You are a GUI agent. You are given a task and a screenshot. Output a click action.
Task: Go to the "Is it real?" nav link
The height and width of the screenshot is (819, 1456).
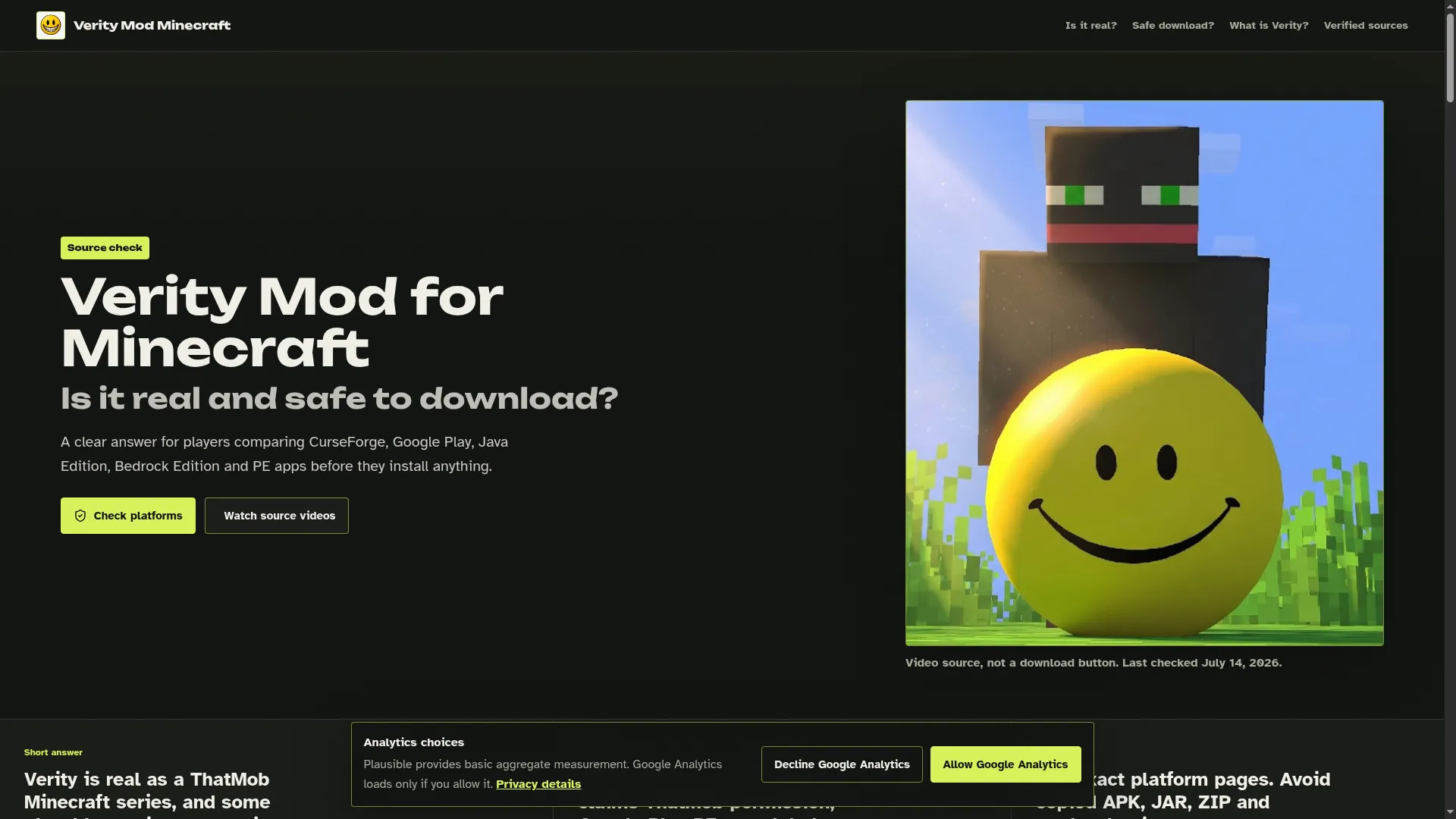[1090, 25]
